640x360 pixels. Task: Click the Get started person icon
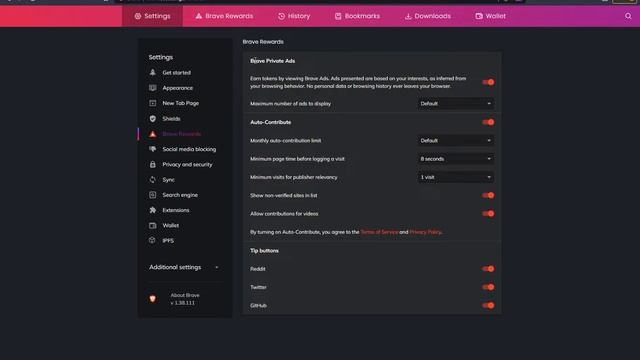[153, 72]
